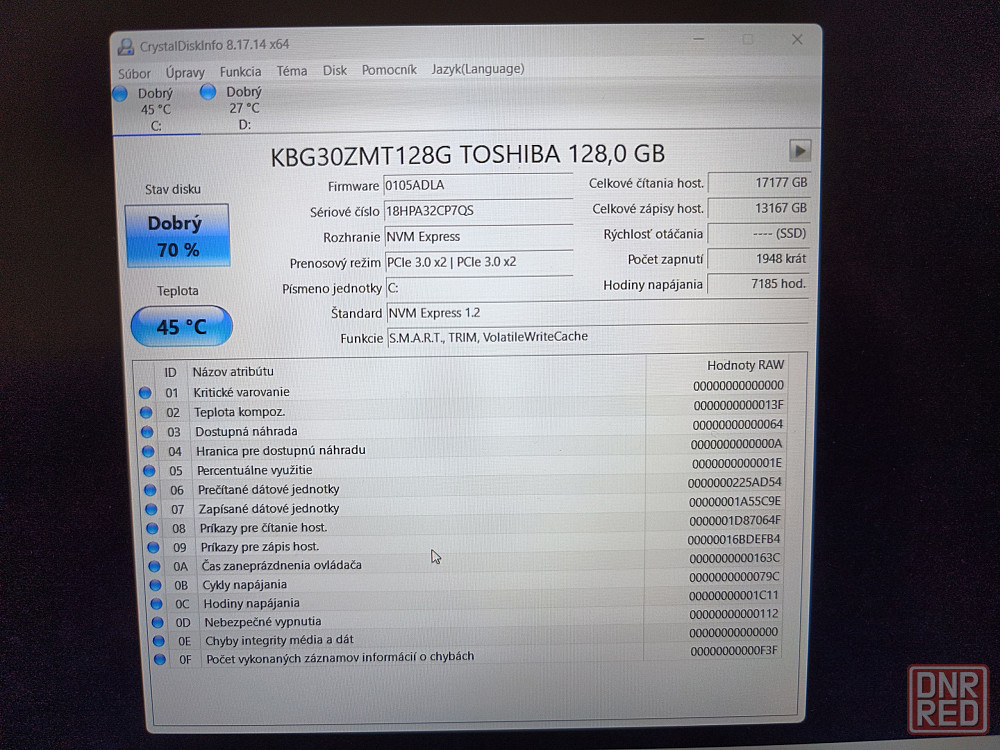The image size is (1000, 750).
Task: Click total host reads value 17177 GB
Action: pyautogui.click(x=759, y=182)
